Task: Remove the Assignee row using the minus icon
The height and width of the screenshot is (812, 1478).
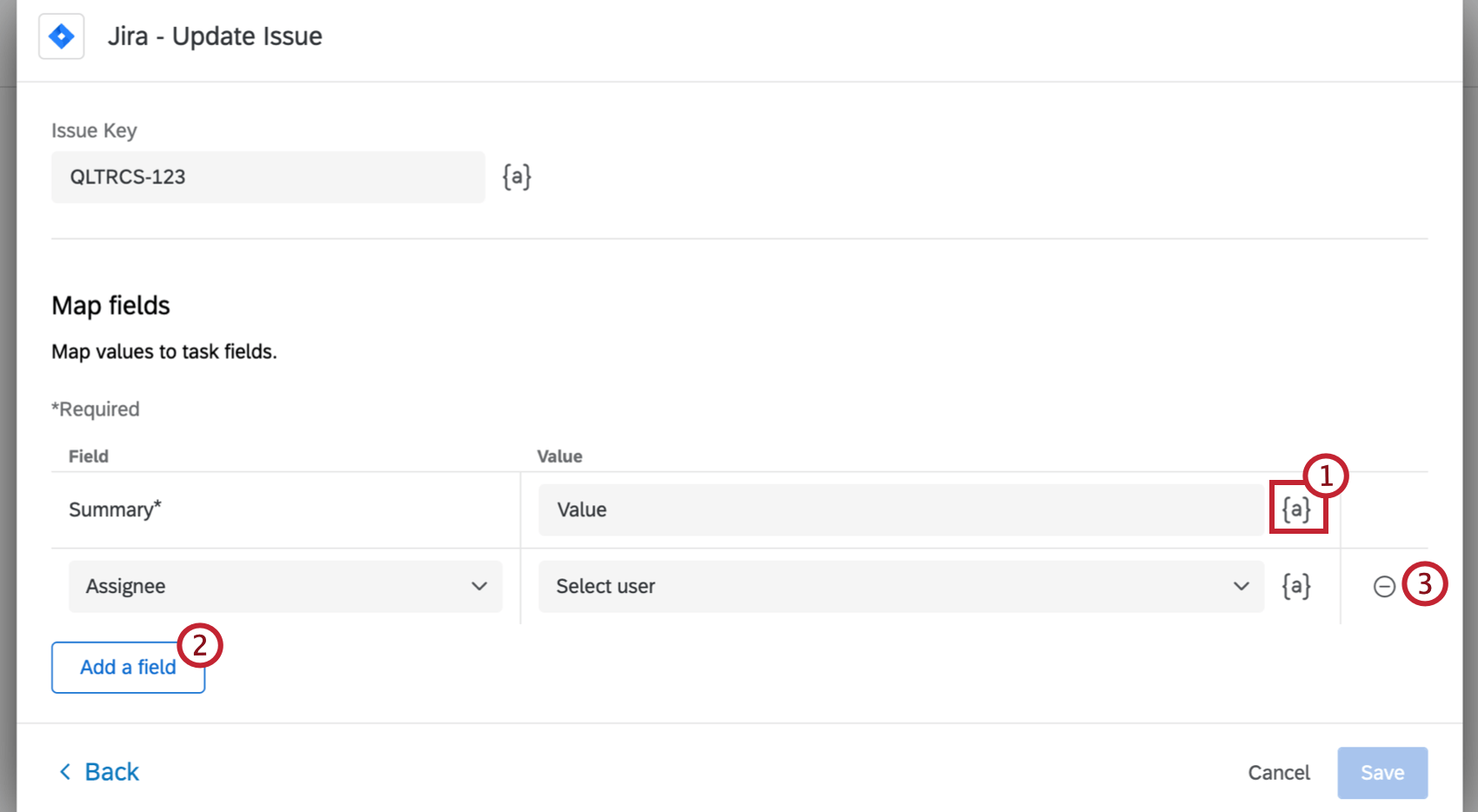Action: point(1384,586)
